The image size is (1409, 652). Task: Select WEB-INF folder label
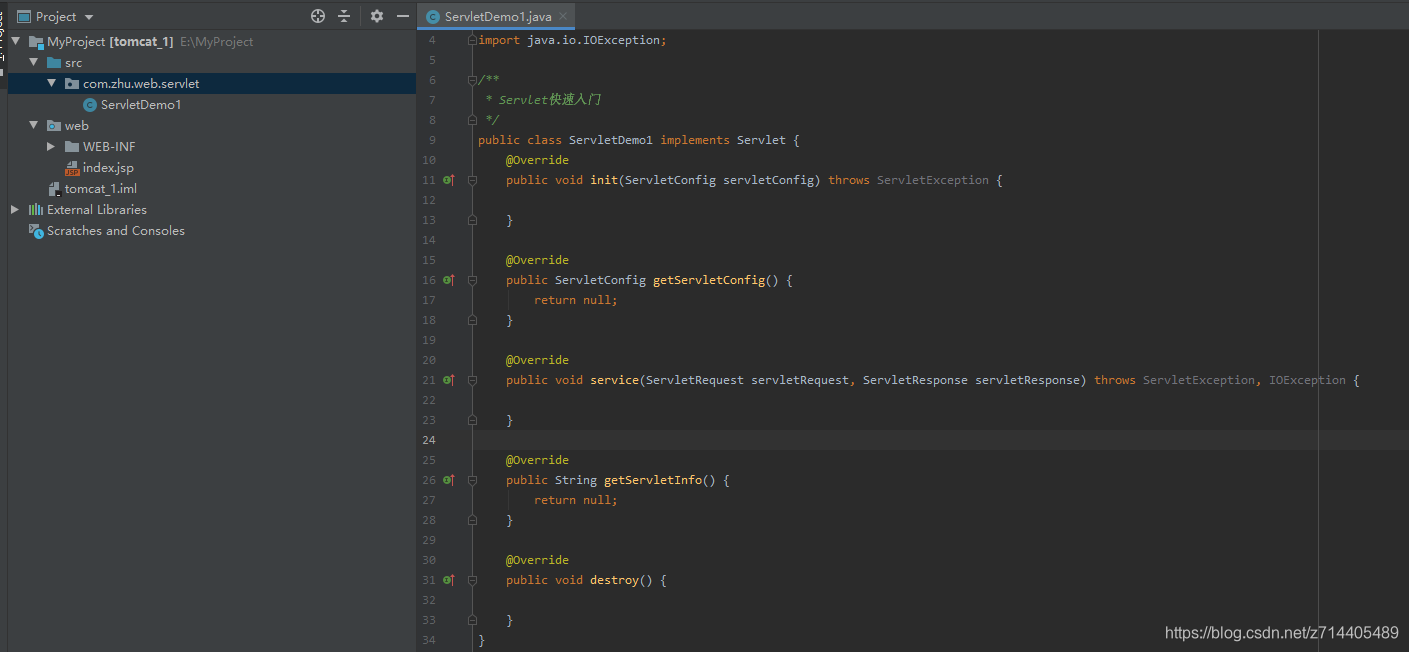pos(109,147)
